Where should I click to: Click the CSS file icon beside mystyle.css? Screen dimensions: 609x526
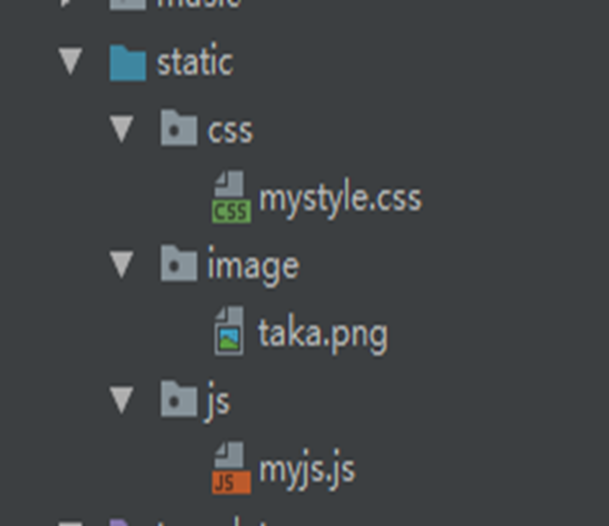pyautogui.click(x=231, y=197)
